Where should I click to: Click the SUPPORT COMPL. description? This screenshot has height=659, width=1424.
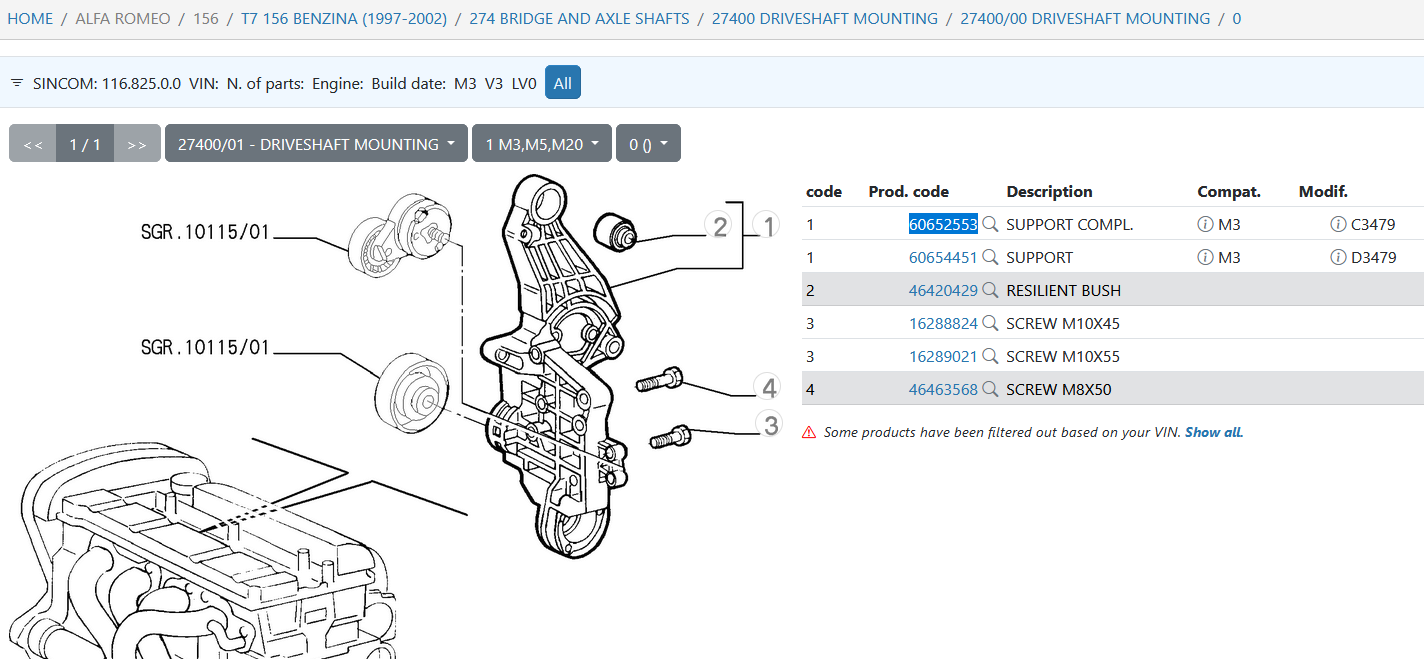pos(1070,224)
